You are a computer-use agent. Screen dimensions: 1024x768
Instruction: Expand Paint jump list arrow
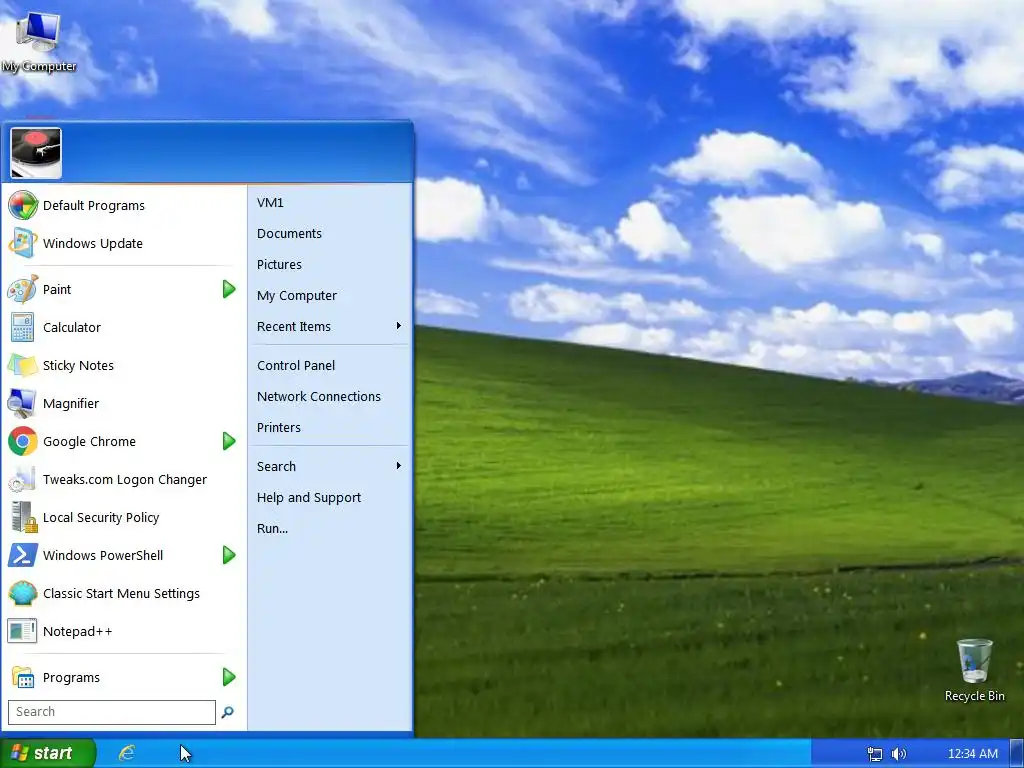229,289
